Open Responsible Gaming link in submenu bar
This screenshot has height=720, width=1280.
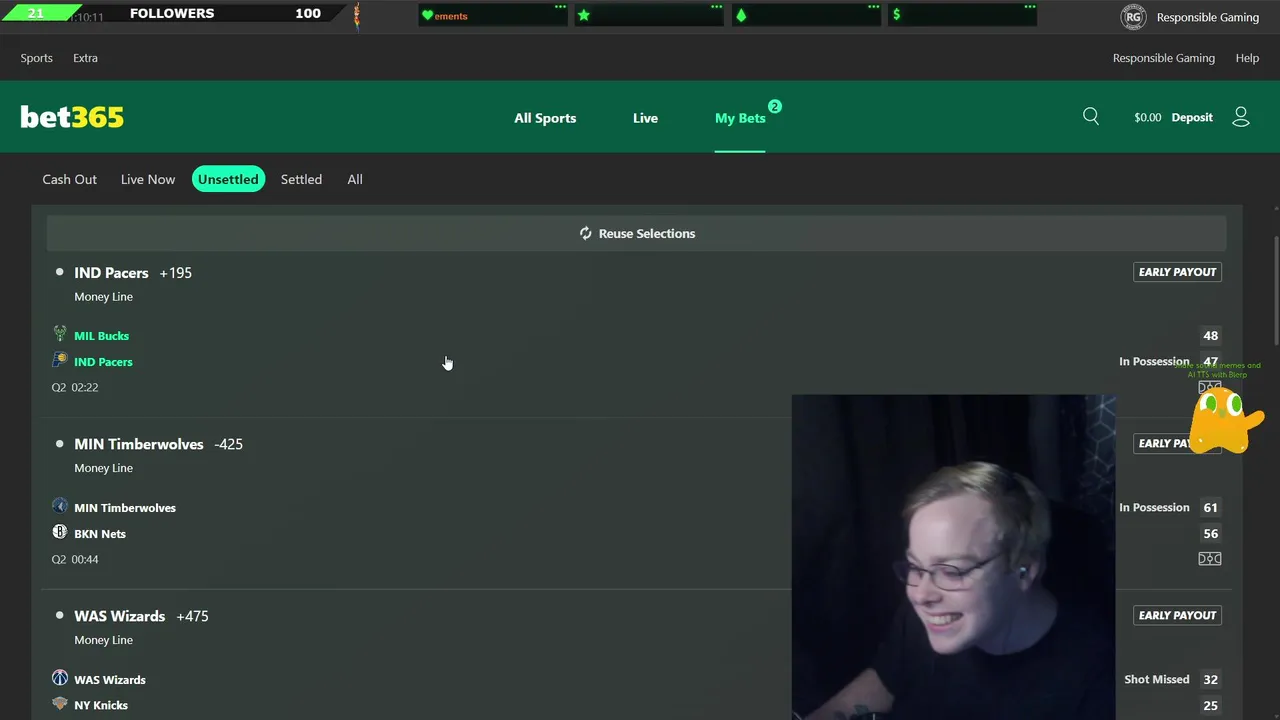pos(1164,58)
